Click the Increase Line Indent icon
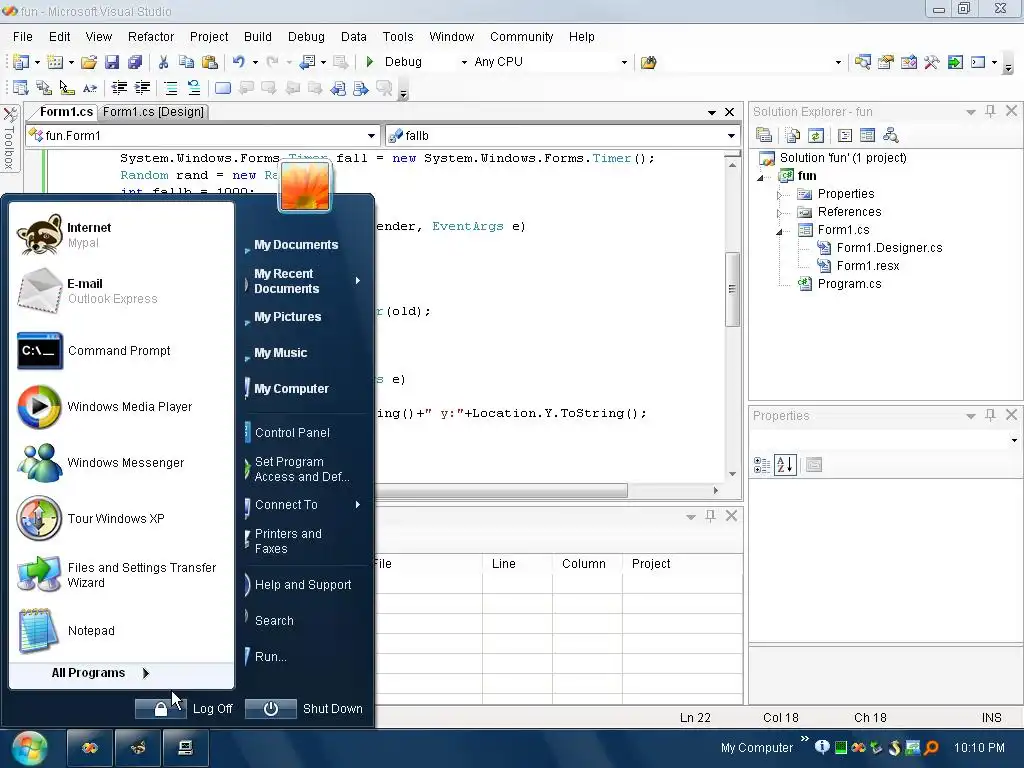This screenshot has height=768, width=1024. click(x=142, y=88)
